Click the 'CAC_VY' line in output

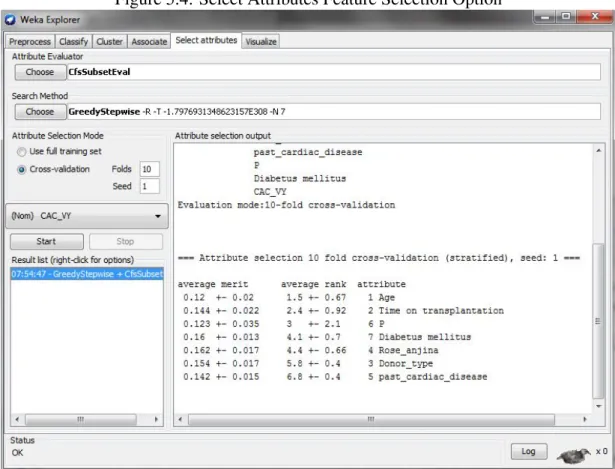pyautogui.click(x=270, y=192)
